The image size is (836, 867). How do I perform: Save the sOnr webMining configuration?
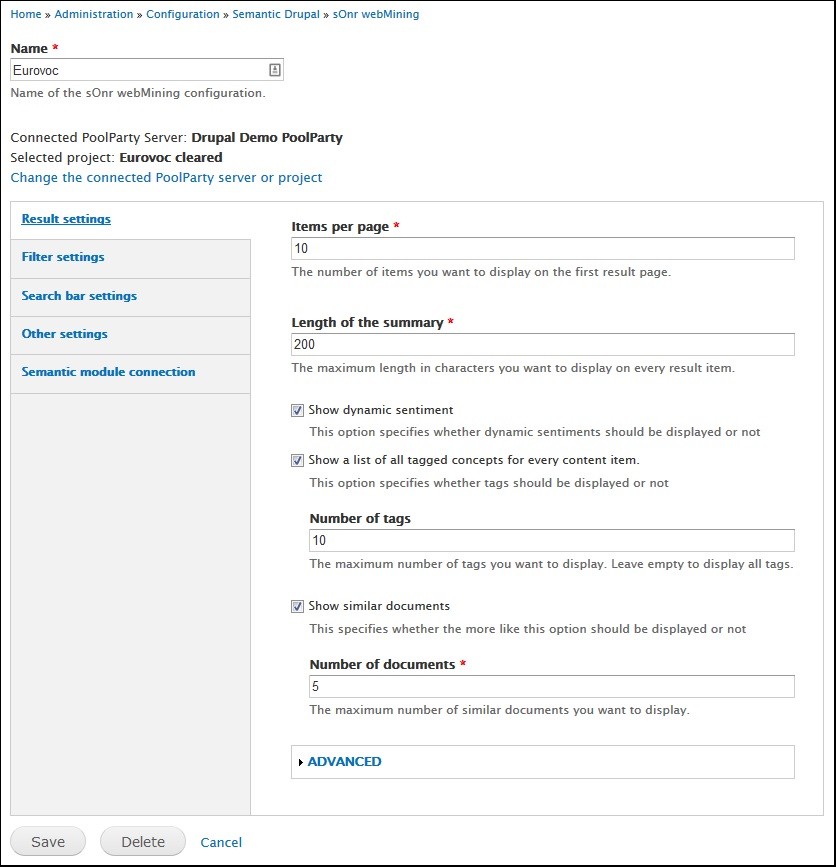[47, 841]
